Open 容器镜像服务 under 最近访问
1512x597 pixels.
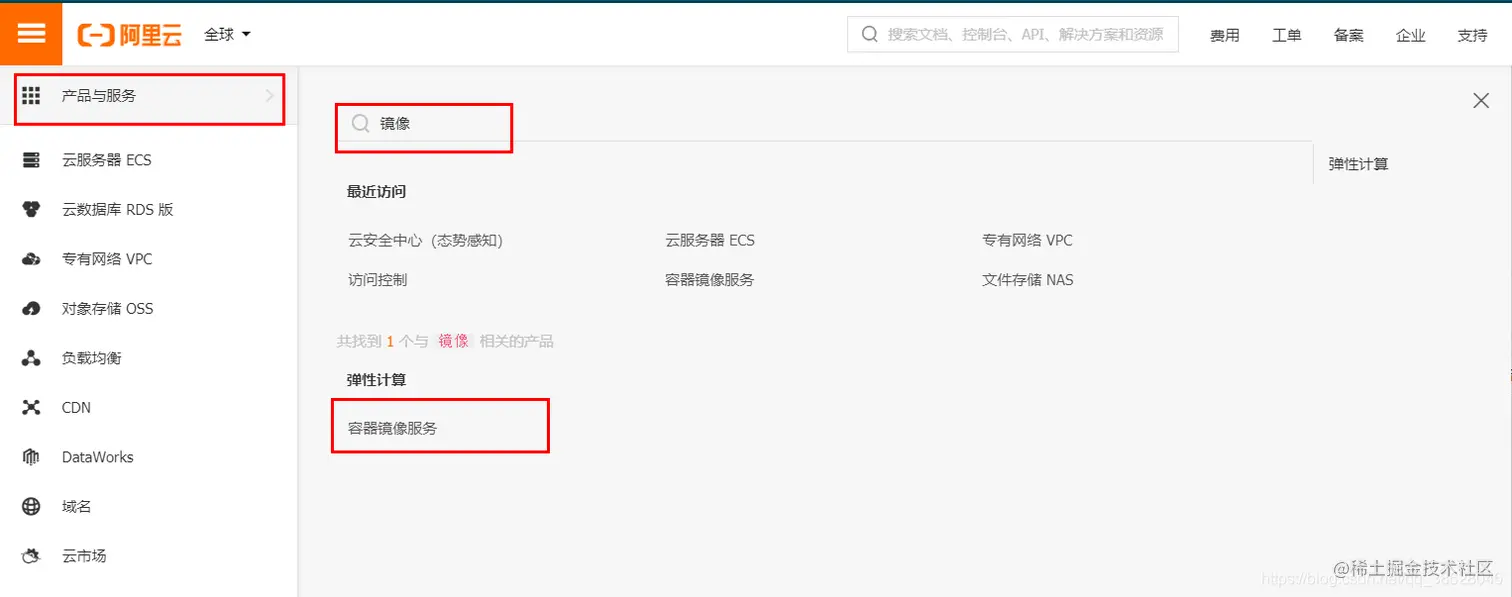pyautogui.click(x=709, y=281)
